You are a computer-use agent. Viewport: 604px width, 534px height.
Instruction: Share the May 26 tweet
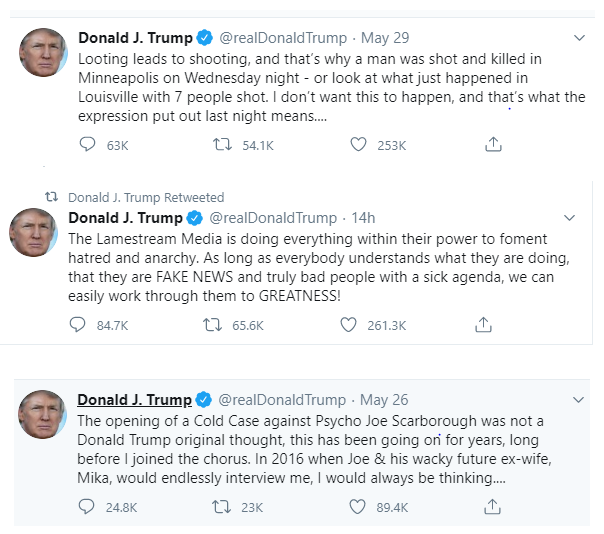492,507
